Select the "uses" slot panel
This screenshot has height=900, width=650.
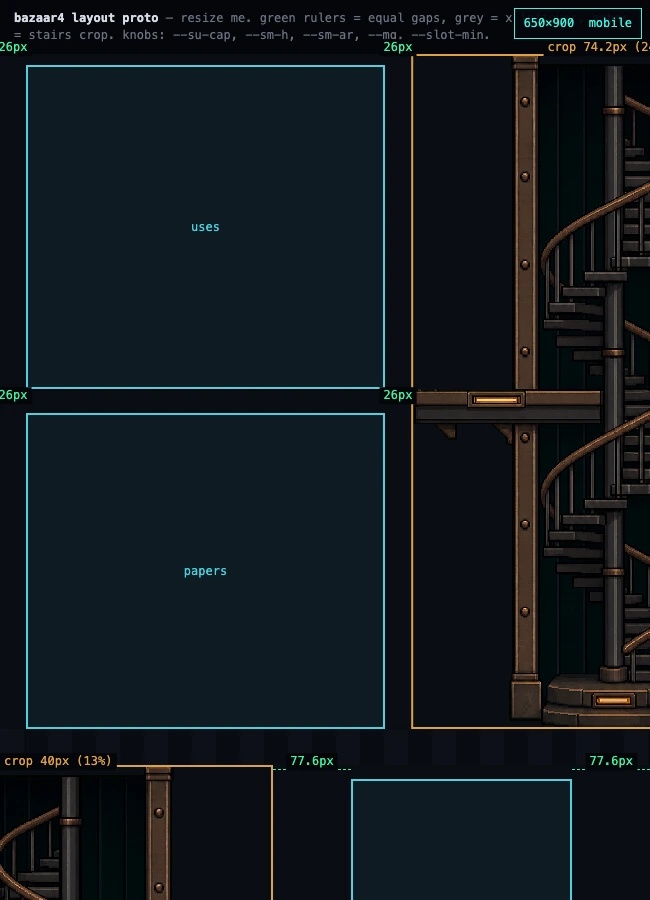(205, 227)
